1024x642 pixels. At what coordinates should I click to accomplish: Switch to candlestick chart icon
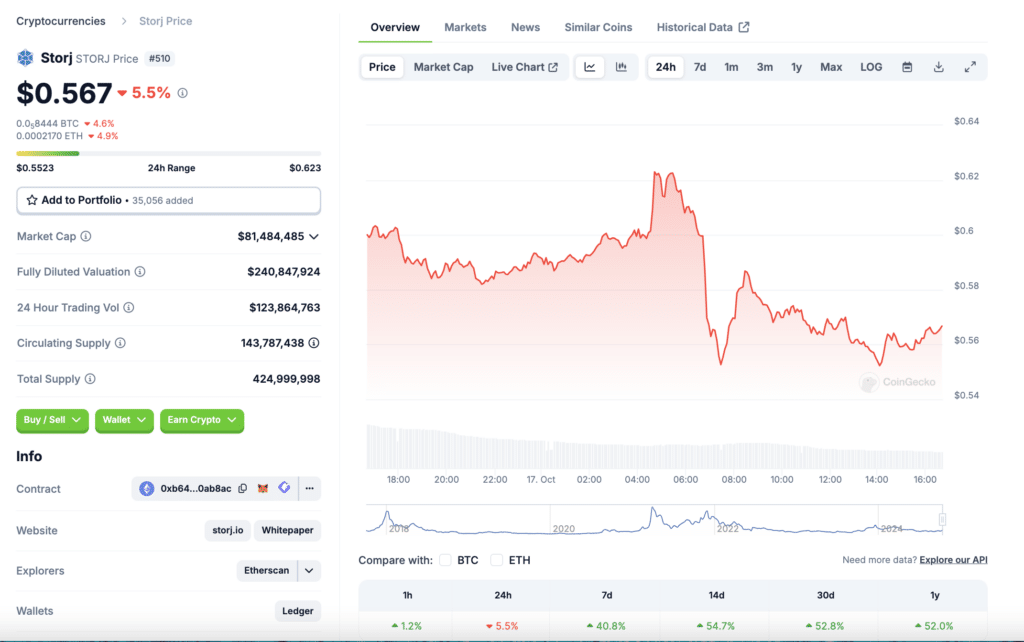click(x=621, y=67)
